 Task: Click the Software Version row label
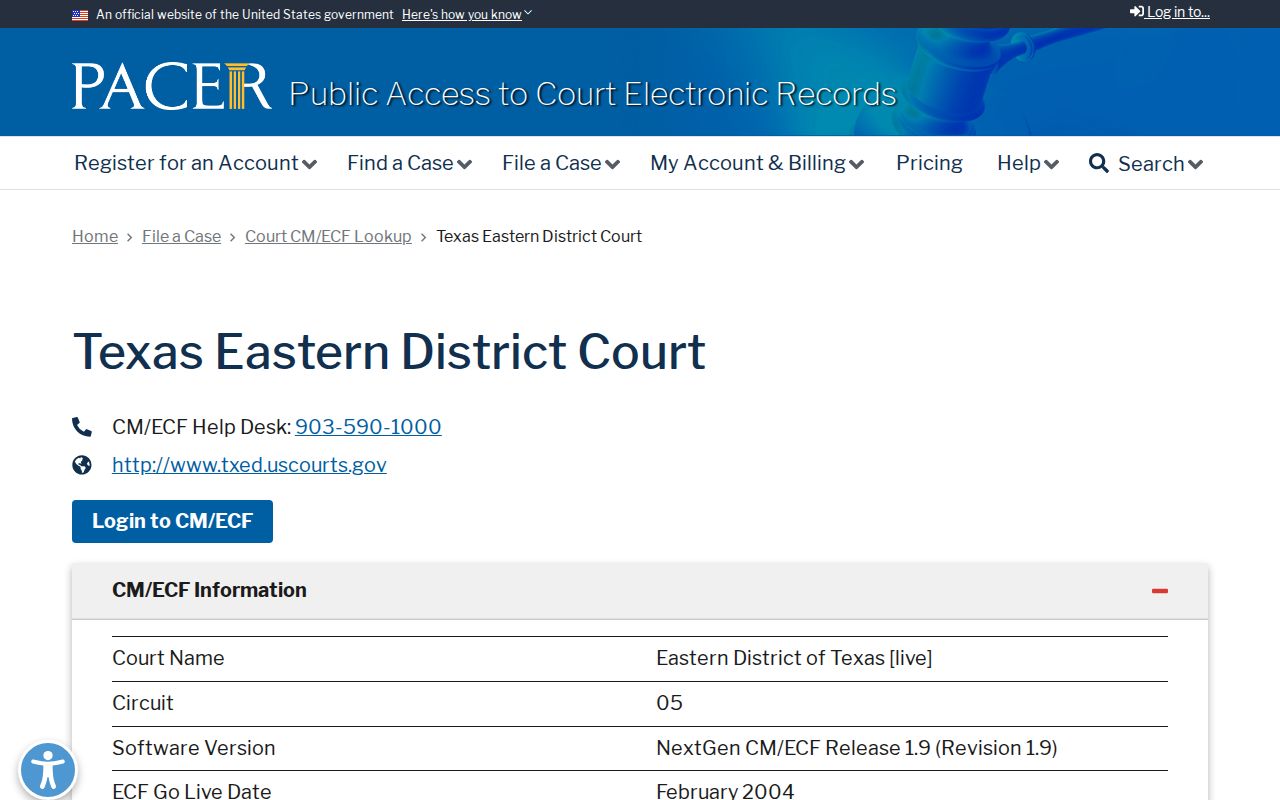click(193, 748)
